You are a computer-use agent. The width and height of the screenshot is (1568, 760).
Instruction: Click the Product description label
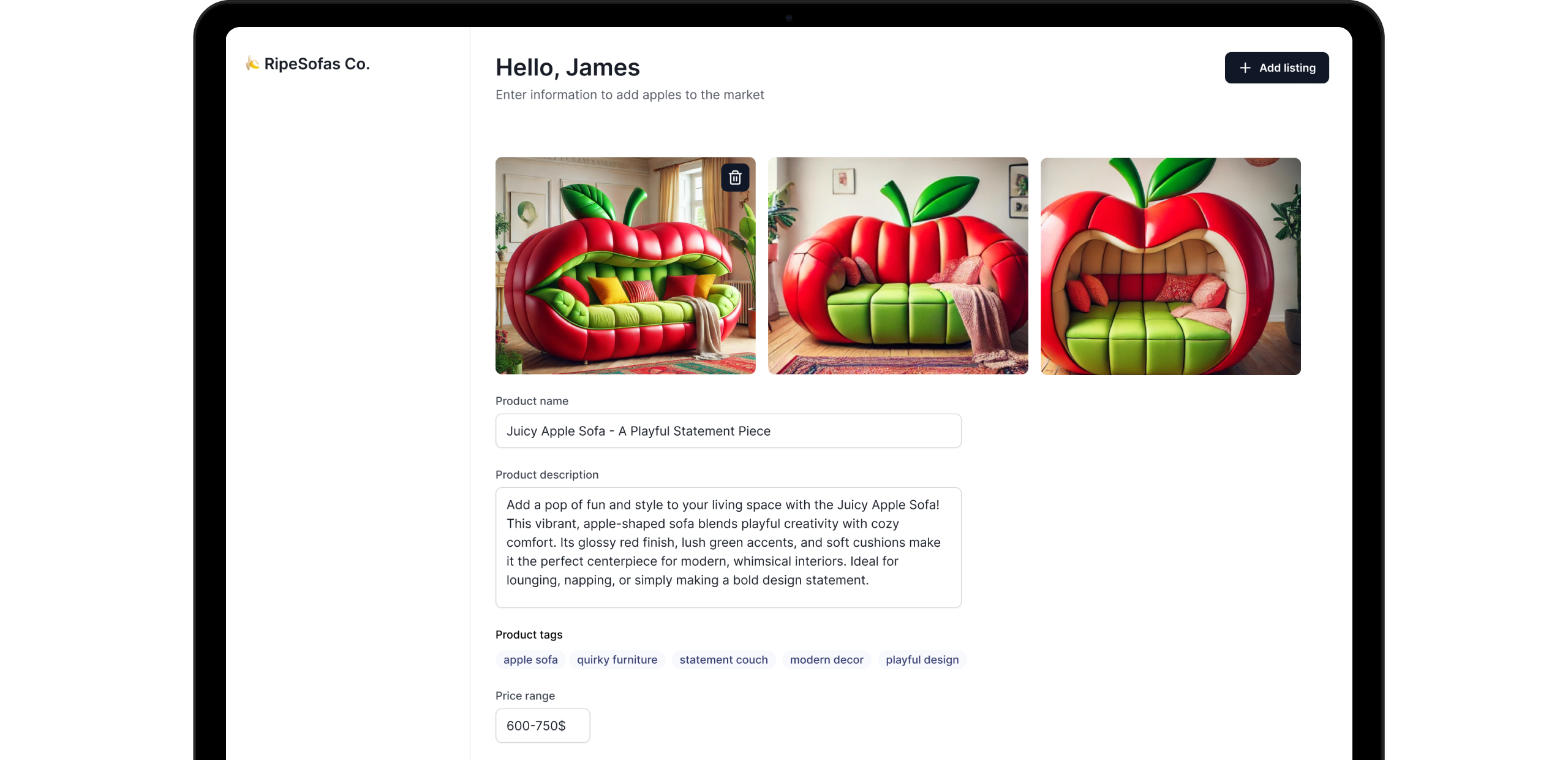click(546, 474)
